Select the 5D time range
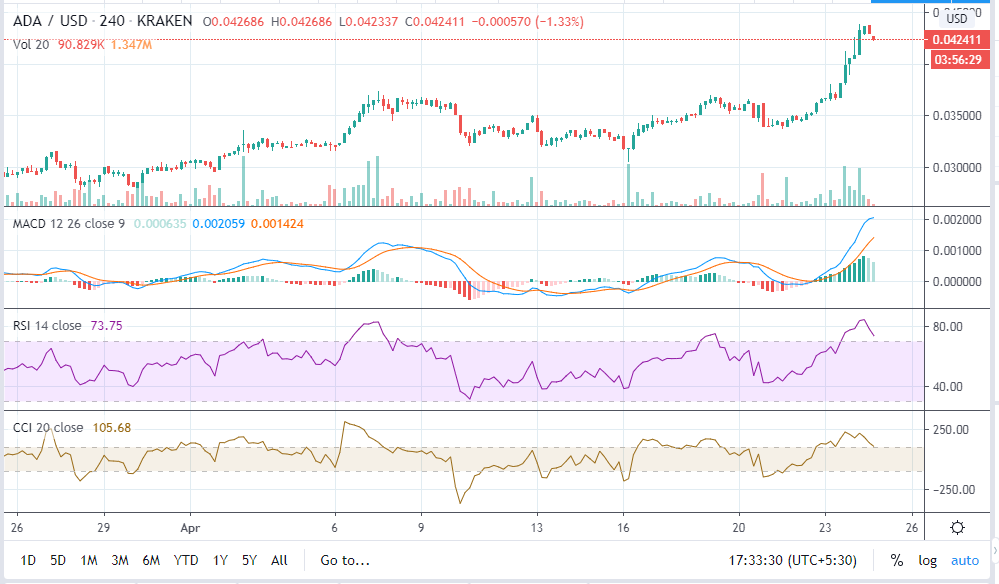Image resolution: width=999 pixels, height=584 pixels. (x=58, y=560)
